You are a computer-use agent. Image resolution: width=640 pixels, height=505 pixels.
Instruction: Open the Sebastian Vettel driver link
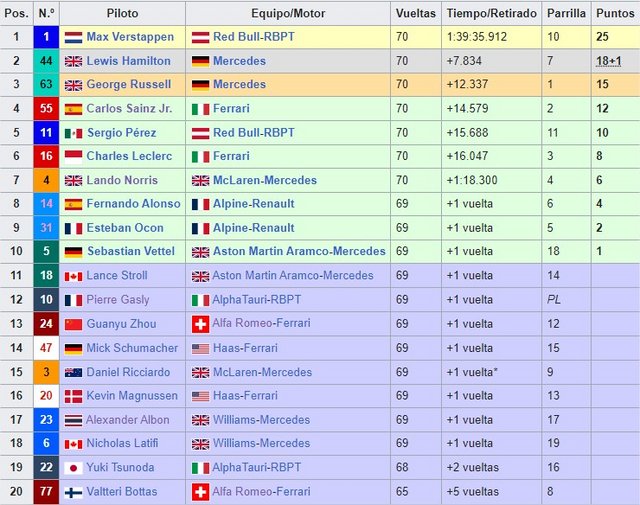(131, 251)
